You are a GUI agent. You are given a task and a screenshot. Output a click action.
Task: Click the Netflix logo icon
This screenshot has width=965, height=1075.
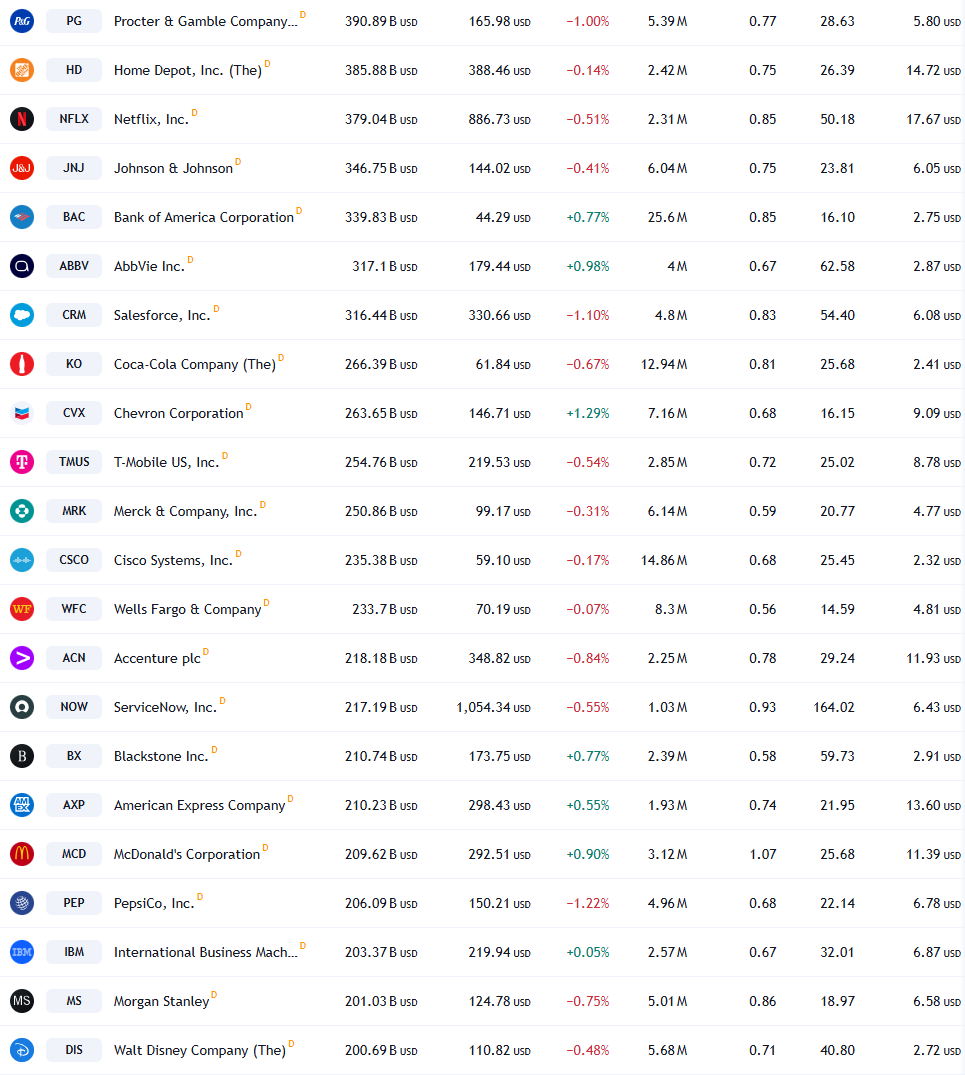pyautogui.click(x=22, y=119)
